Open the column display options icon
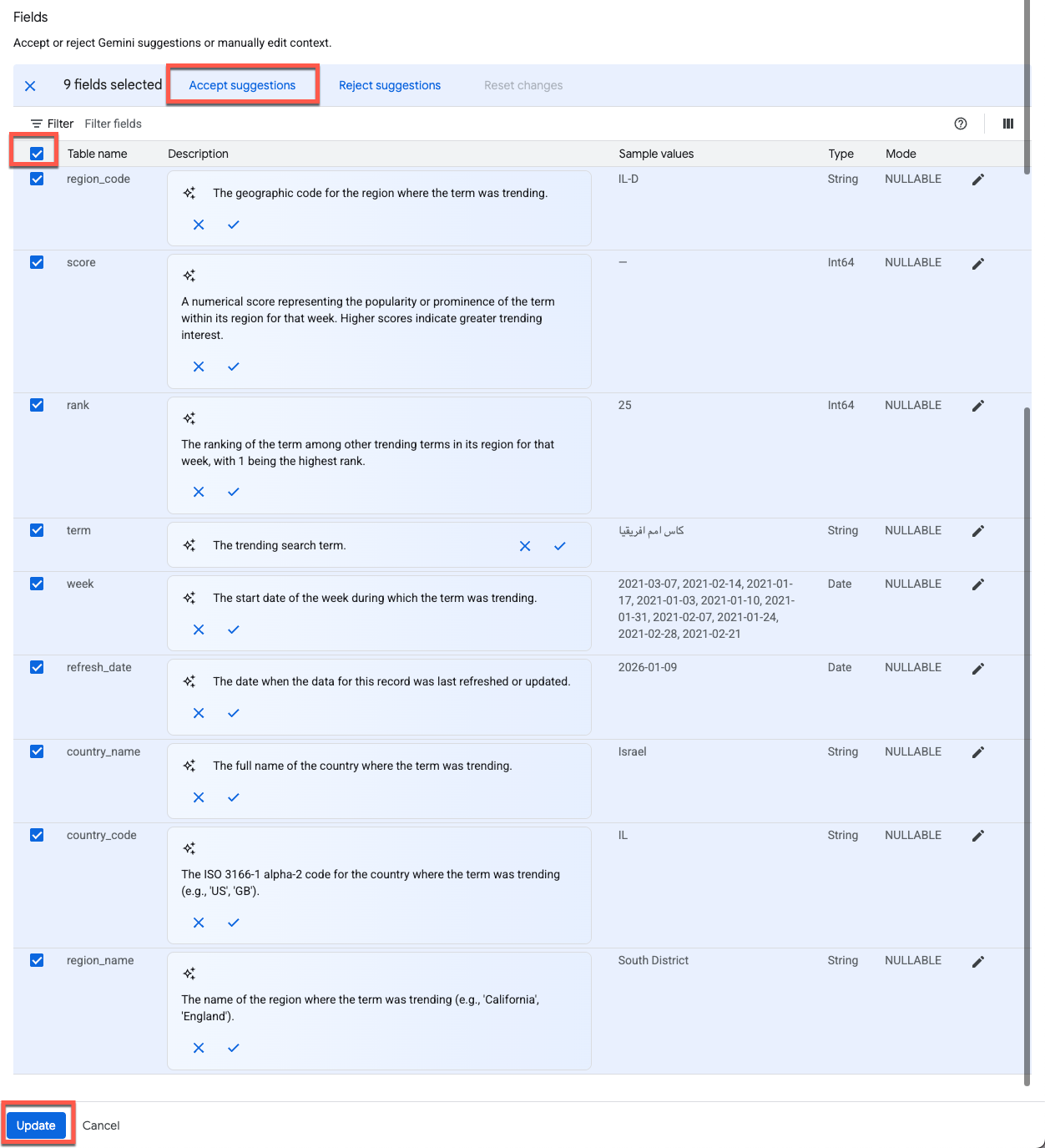 pyautogui.click(x=1008, y=124)
